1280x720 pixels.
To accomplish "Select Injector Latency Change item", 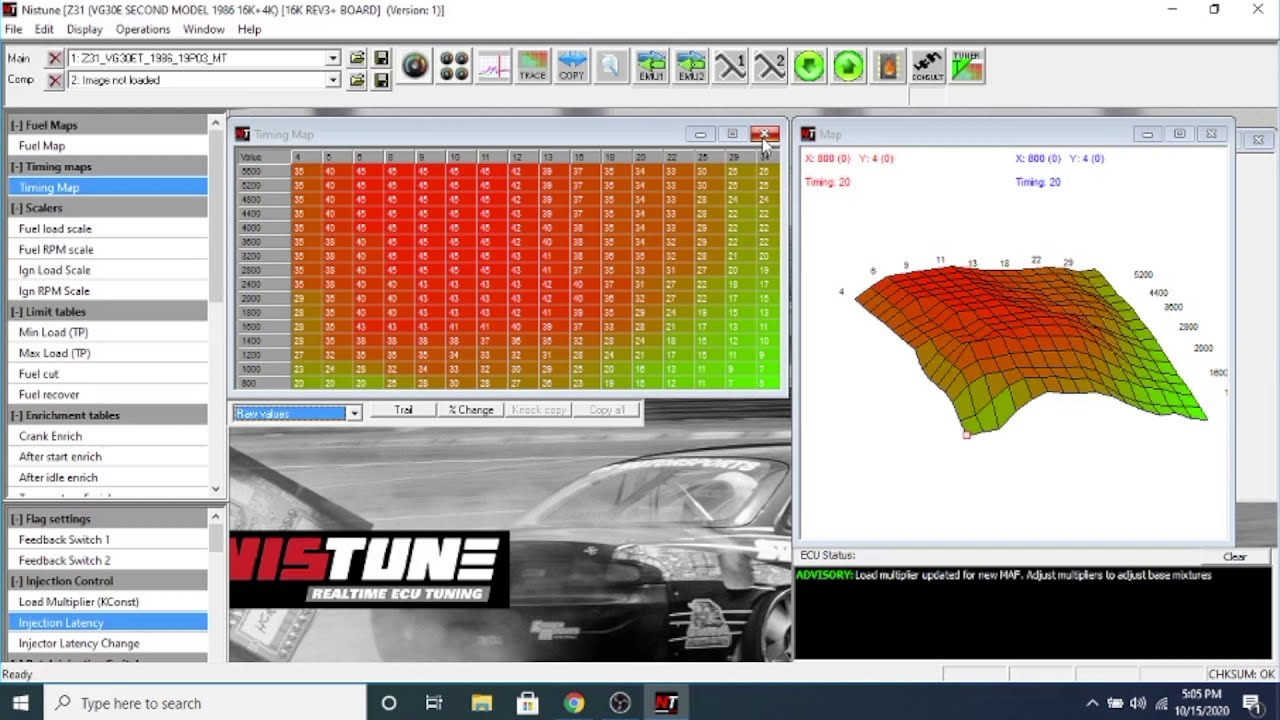I will point(108,644).
